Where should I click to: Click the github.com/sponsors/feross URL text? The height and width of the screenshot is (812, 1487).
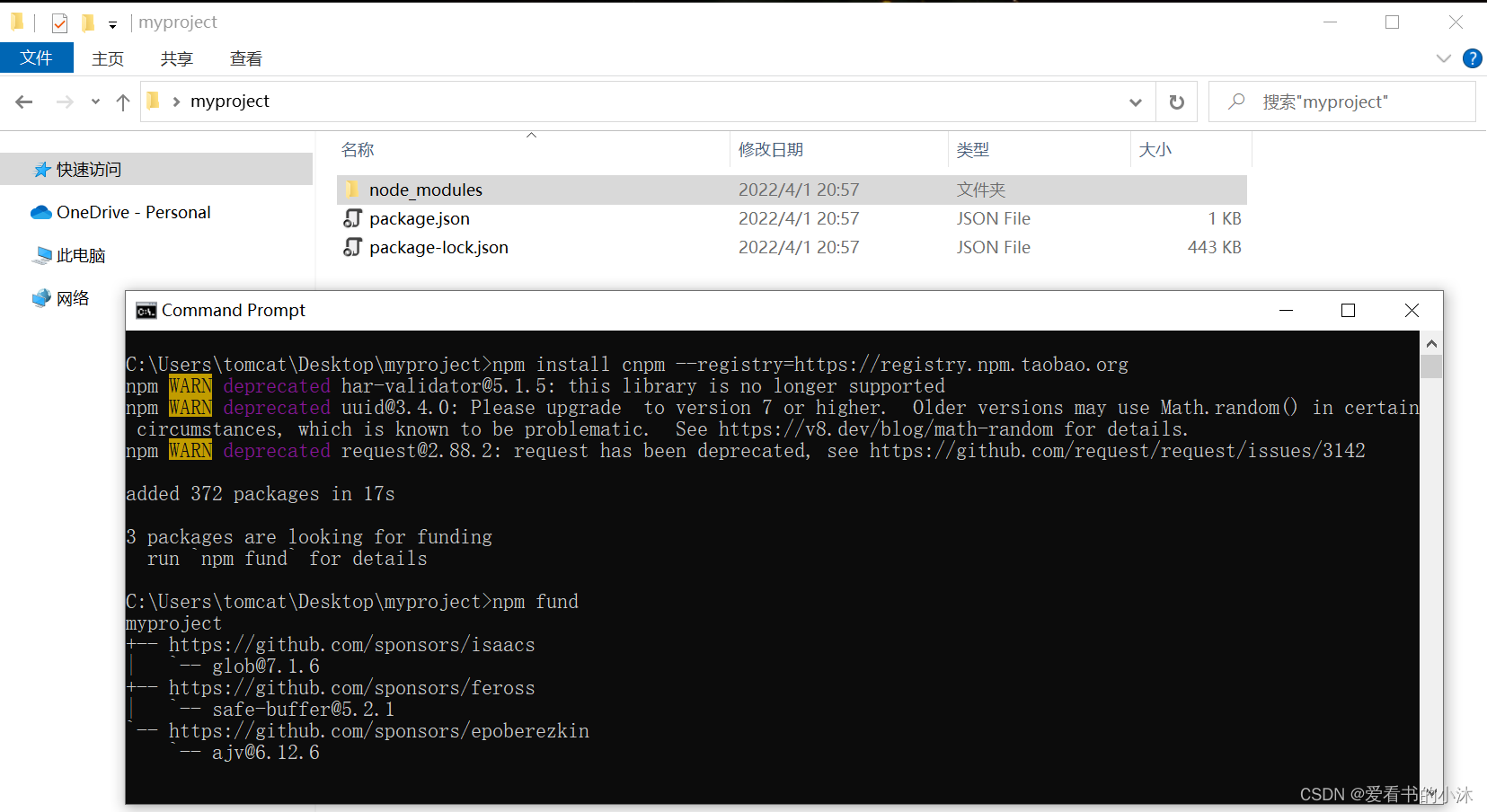pos(351,688)
